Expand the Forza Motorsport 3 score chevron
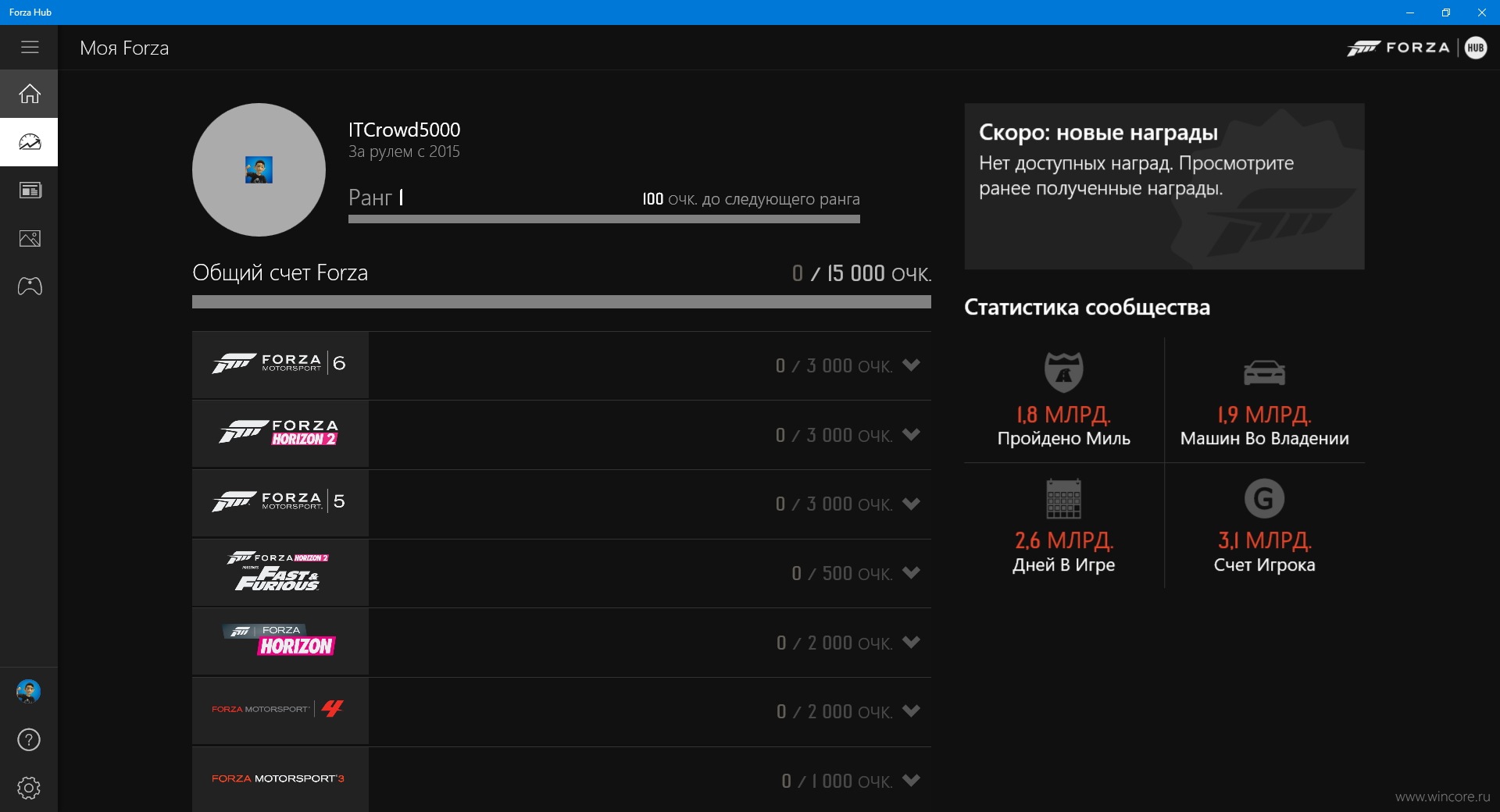This screenshot has height=812, width=1500. (911, 780)
